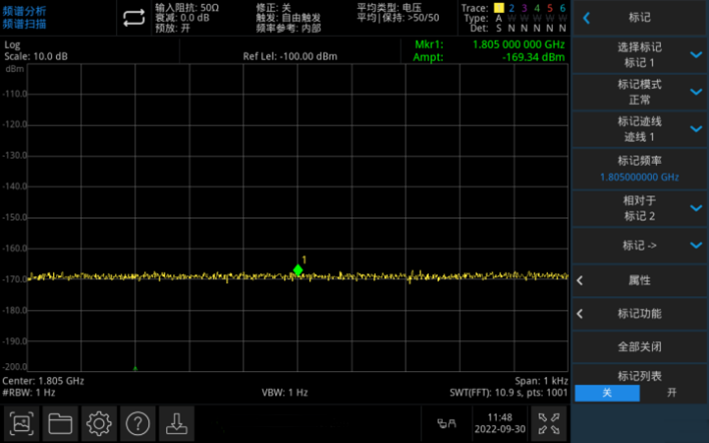Click the Log scale type label
The image size is (709, 443).
12,45
